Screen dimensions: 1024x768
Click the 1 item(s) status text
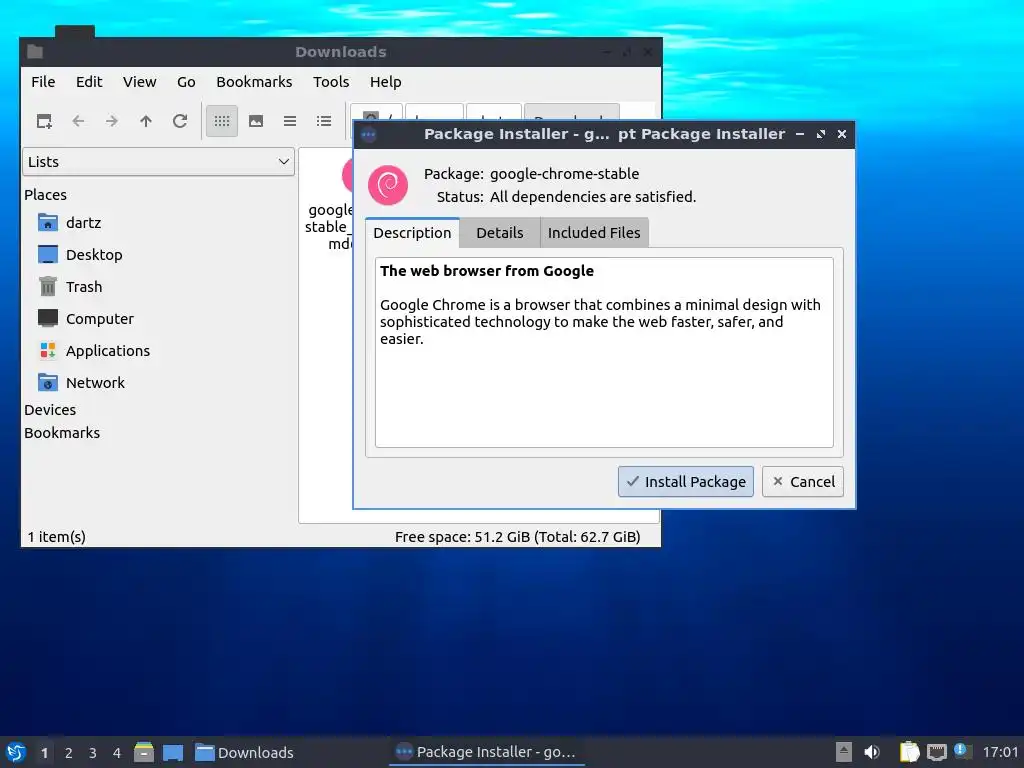[x=56, y=537]
